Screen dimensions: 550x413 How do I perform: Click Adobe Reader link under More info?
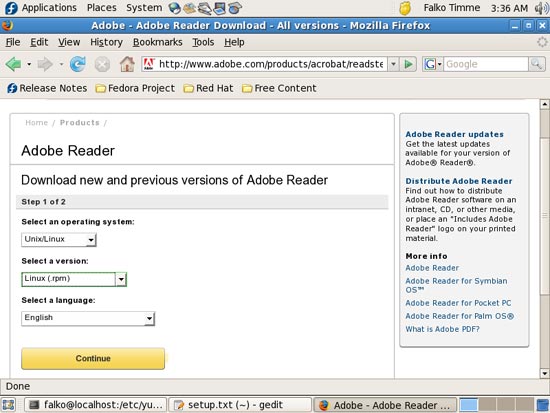(432, 268)
